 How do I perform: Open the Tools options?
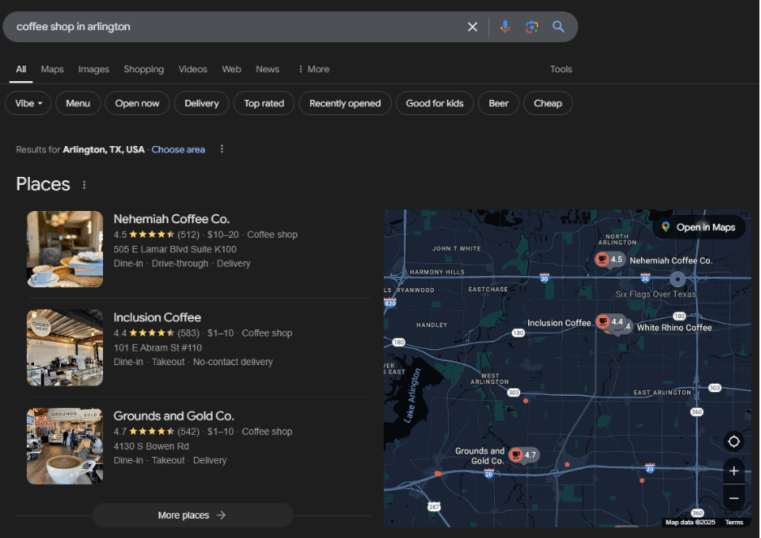pyautogui.click(x=561, y=69)
